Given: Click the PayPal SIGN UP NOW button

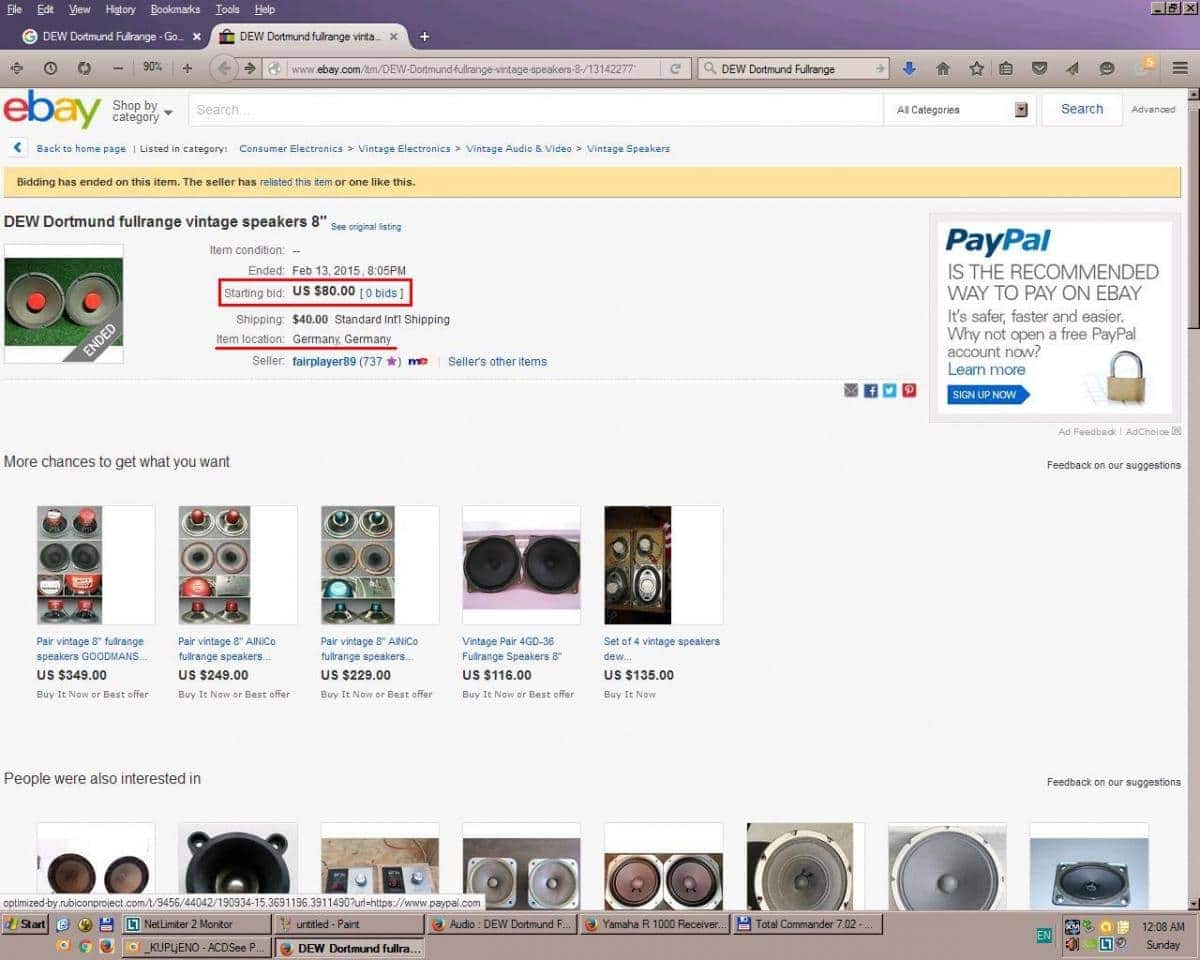Looking at the screenshot, I should pos(988,395).
